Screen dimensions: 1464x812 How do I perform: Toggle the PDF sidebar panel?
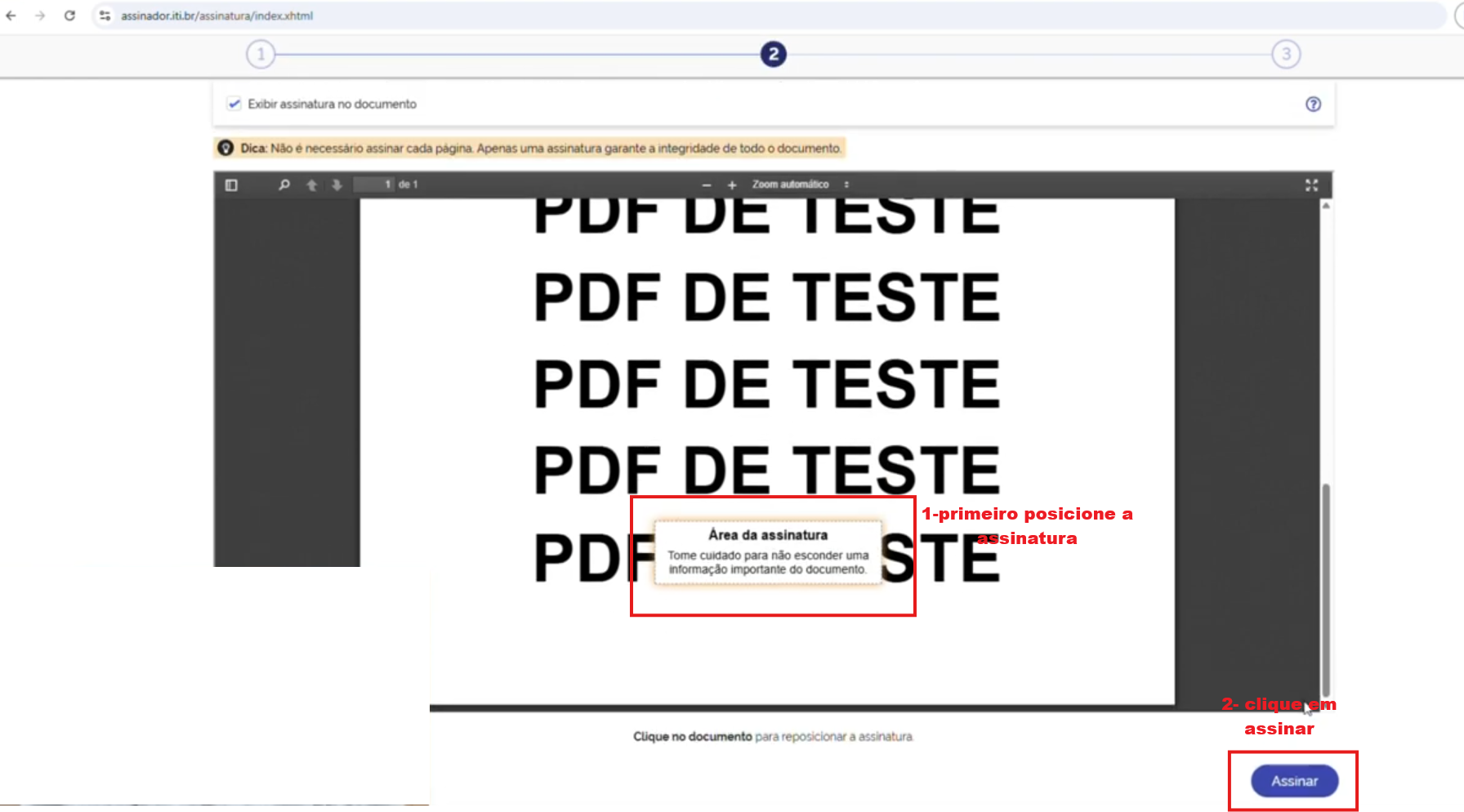231,185
